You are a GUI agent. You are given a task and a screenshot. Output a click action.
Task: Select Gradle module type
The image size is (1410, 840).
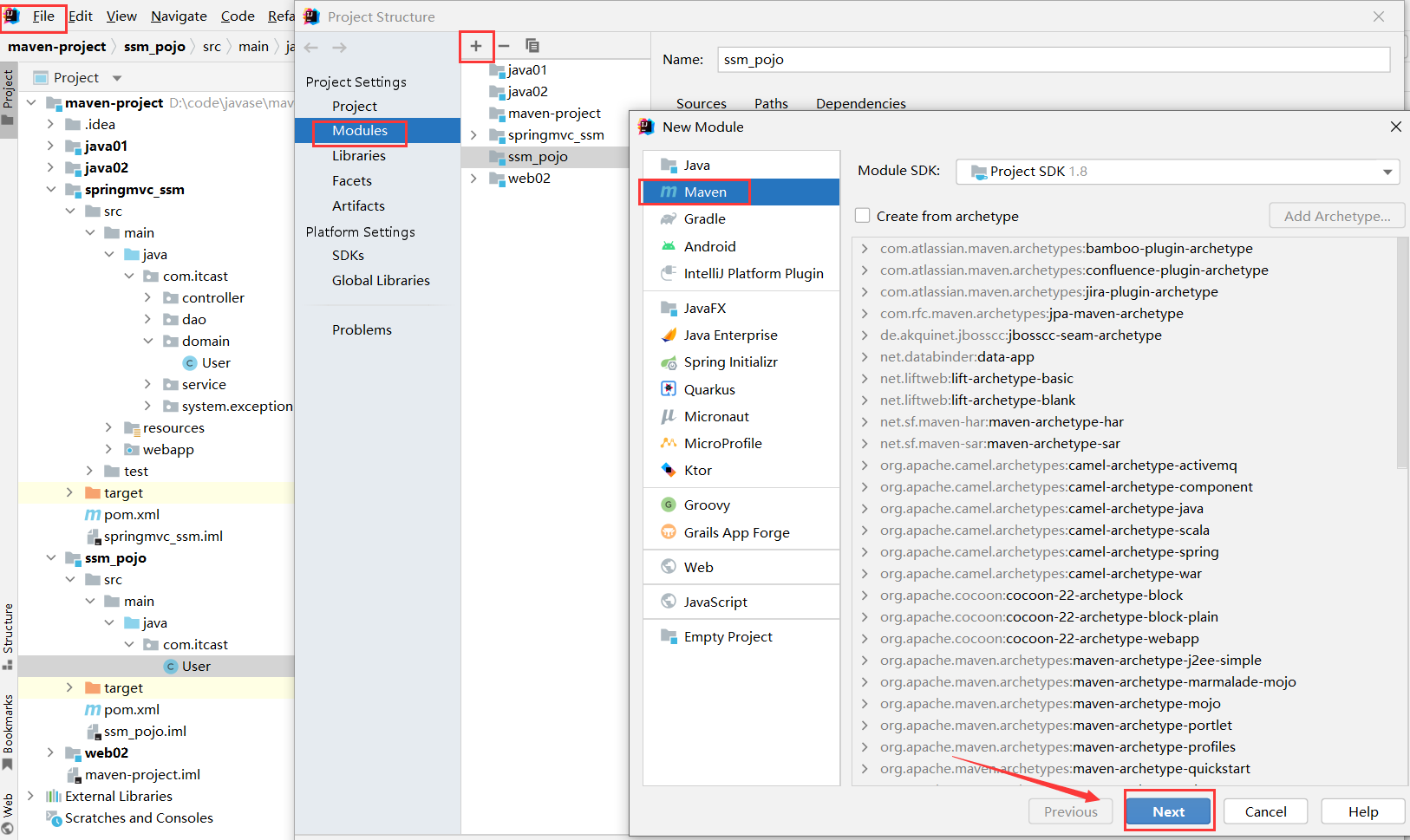tap(741, 218)
